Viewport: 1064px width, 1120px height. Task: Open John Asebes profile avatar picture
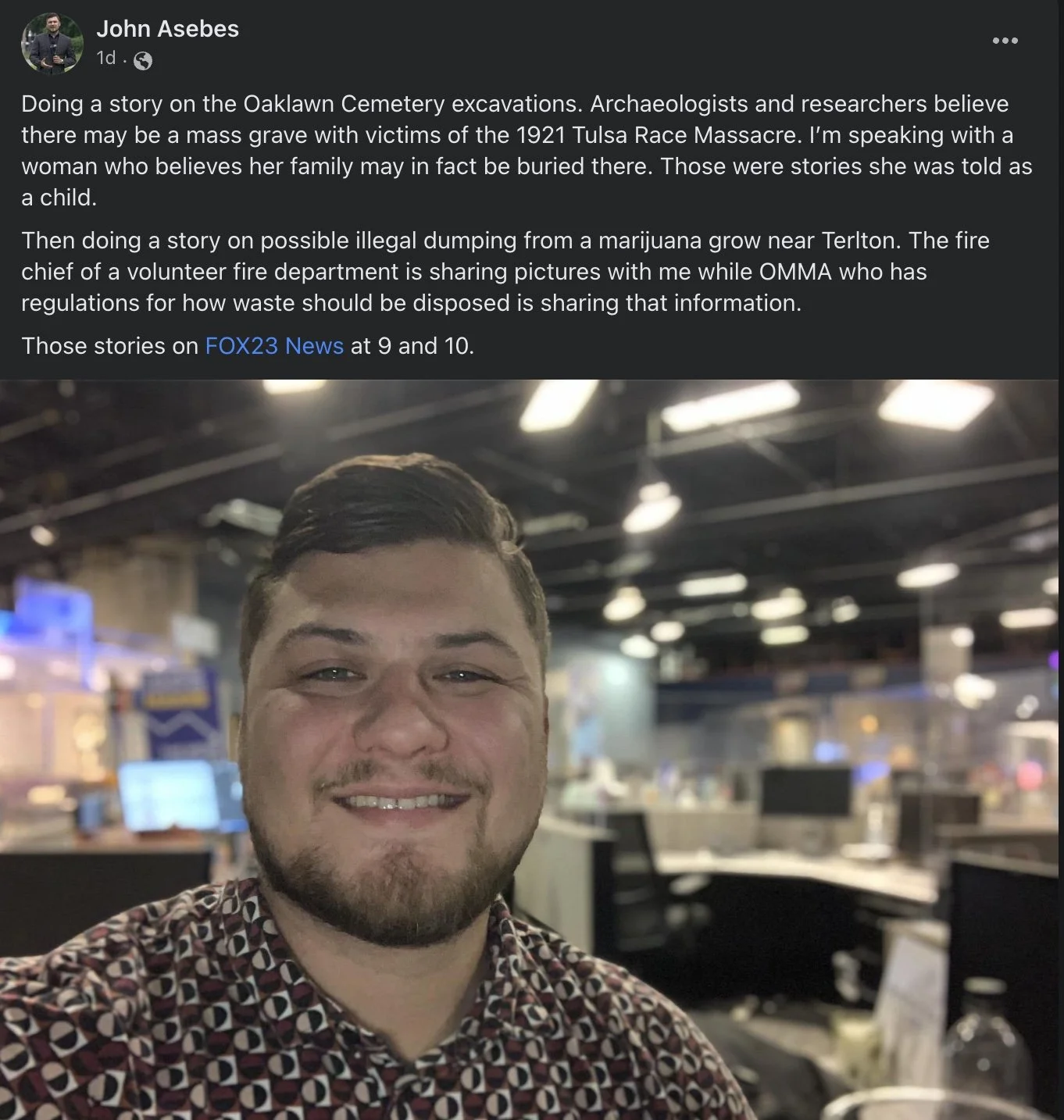coord(52,44)
